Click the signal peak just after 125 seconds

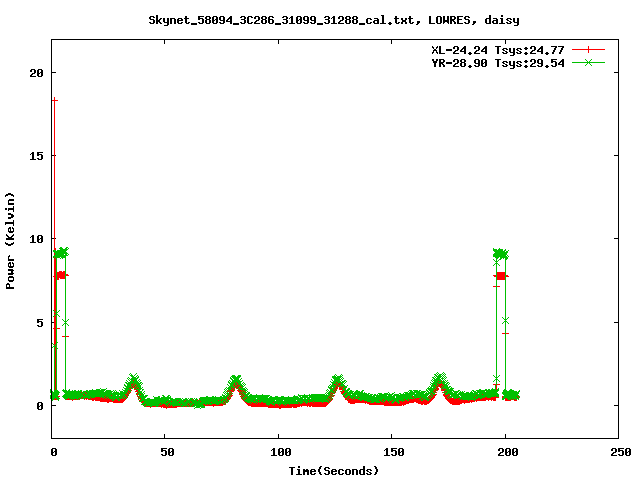click(x=338, y=380)
